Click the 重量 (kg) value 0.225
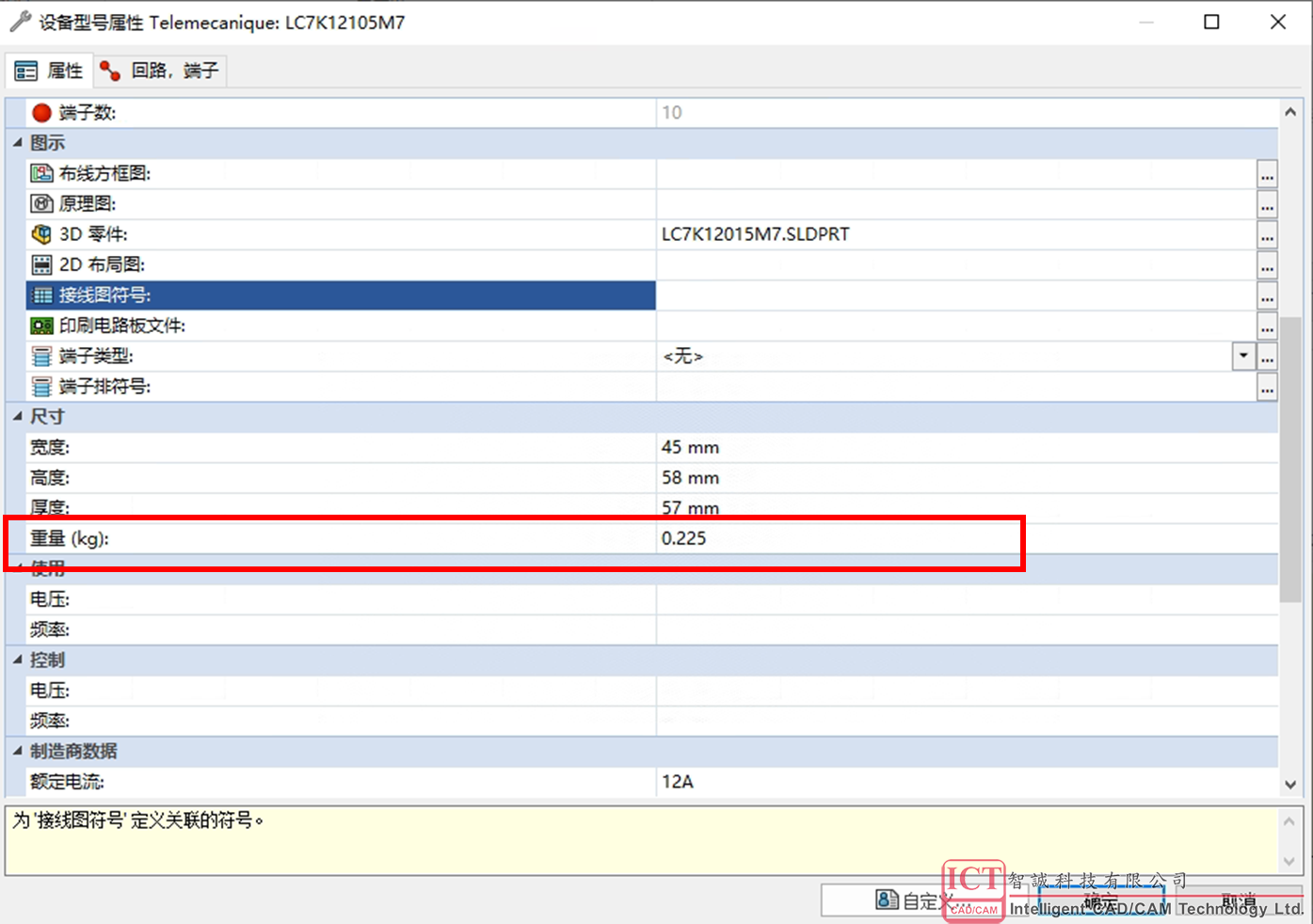This screenshot has width=1313, height=924. pyautogui.click(x=683, y=538)
